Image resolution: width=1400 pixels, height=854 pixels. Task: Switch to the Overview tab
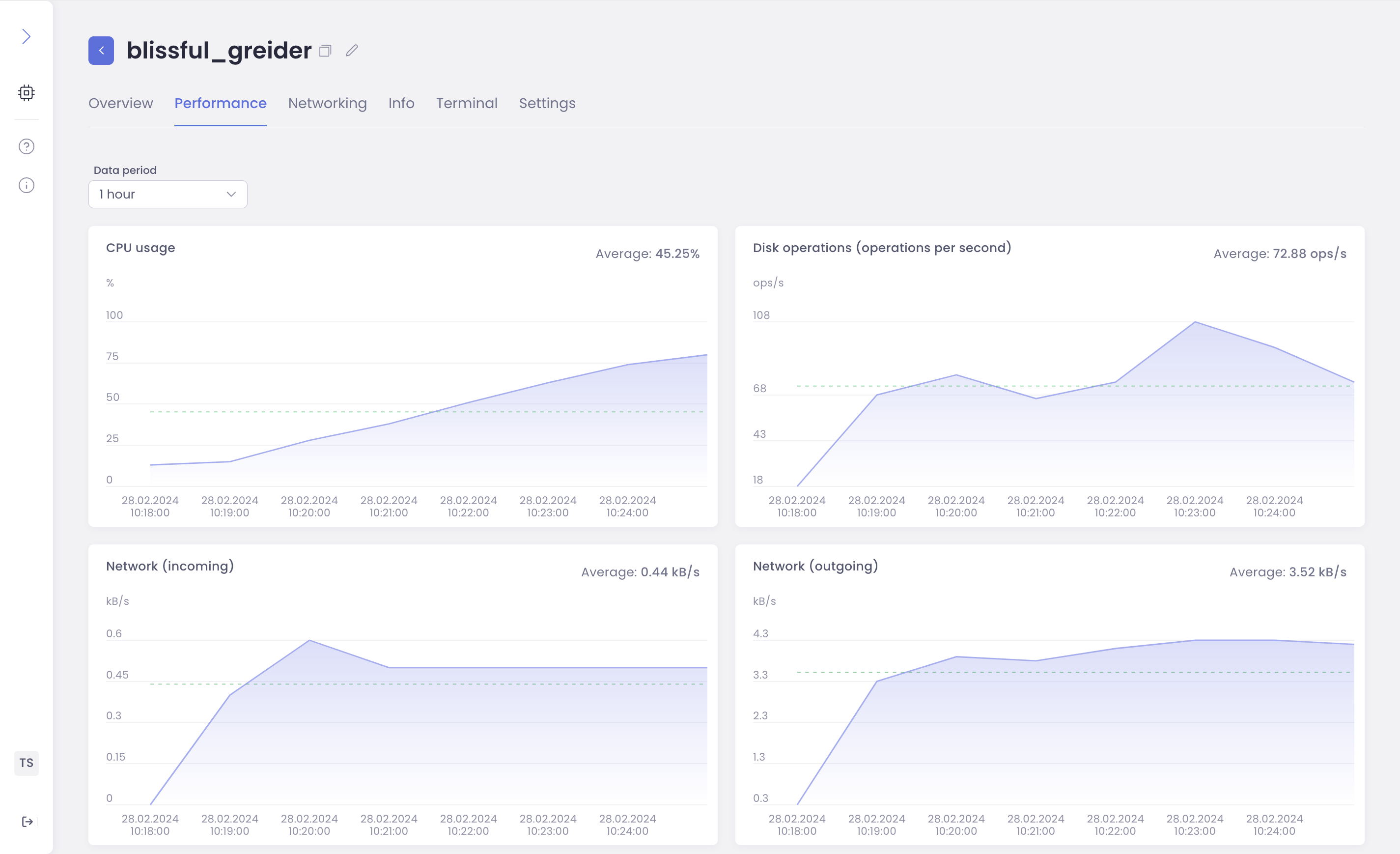pos(120,103)
